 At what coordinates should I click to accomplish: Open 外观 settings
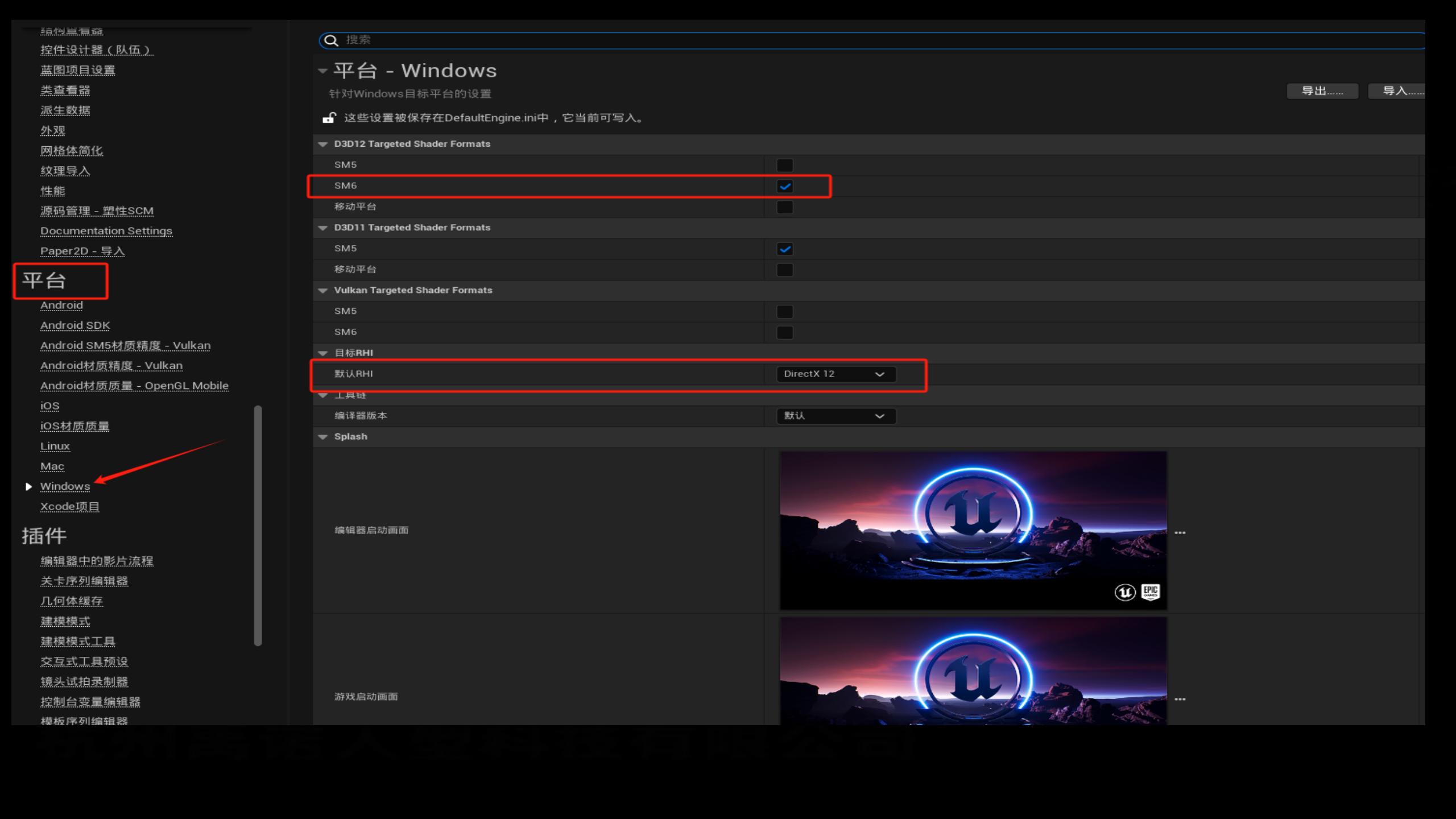53,131
